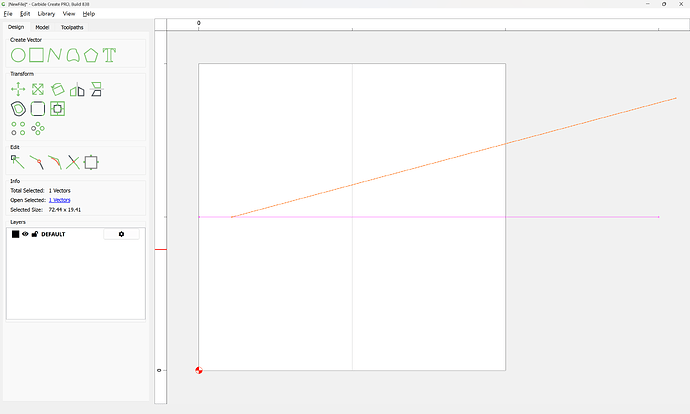Select the Polyline vector tool
The image size is (690, 414).
[55, 54]
